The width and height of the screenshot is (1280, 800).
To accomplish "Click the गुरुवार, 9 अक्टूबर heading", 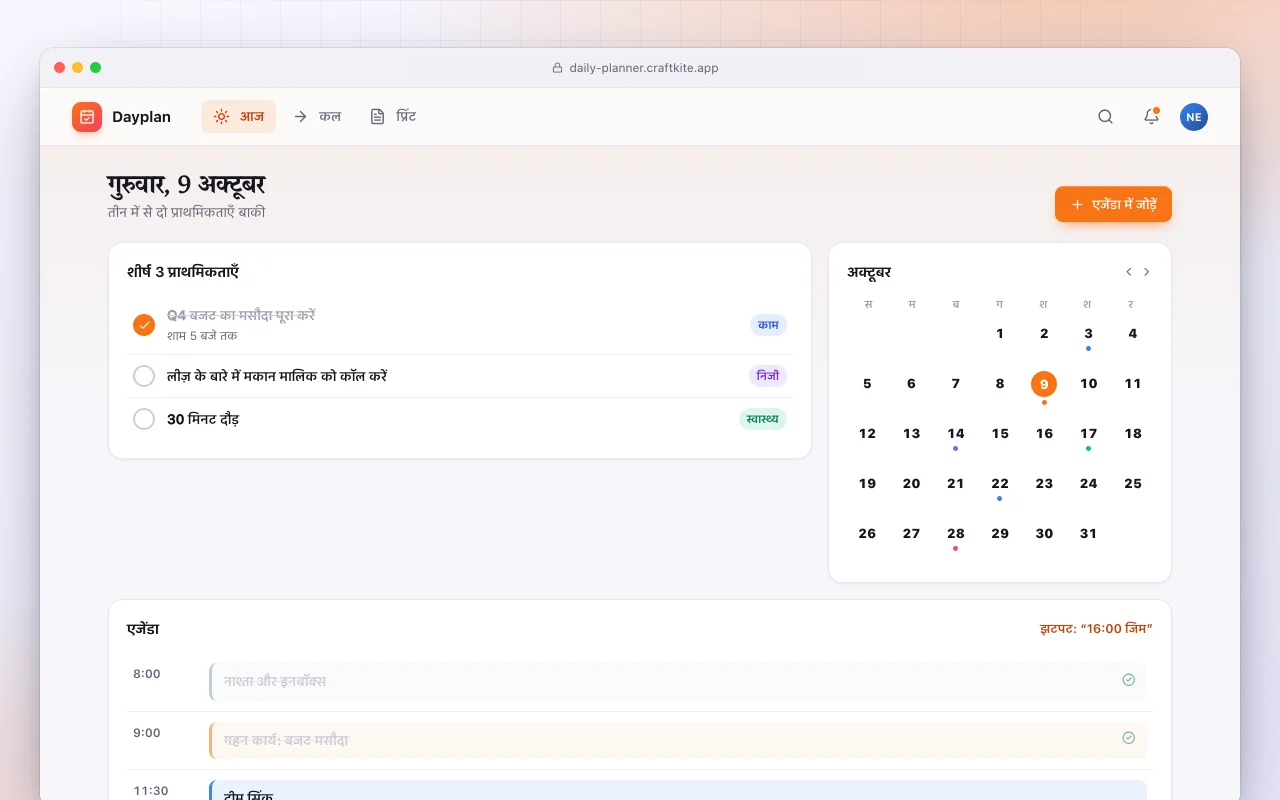I will tap(186, 185).
